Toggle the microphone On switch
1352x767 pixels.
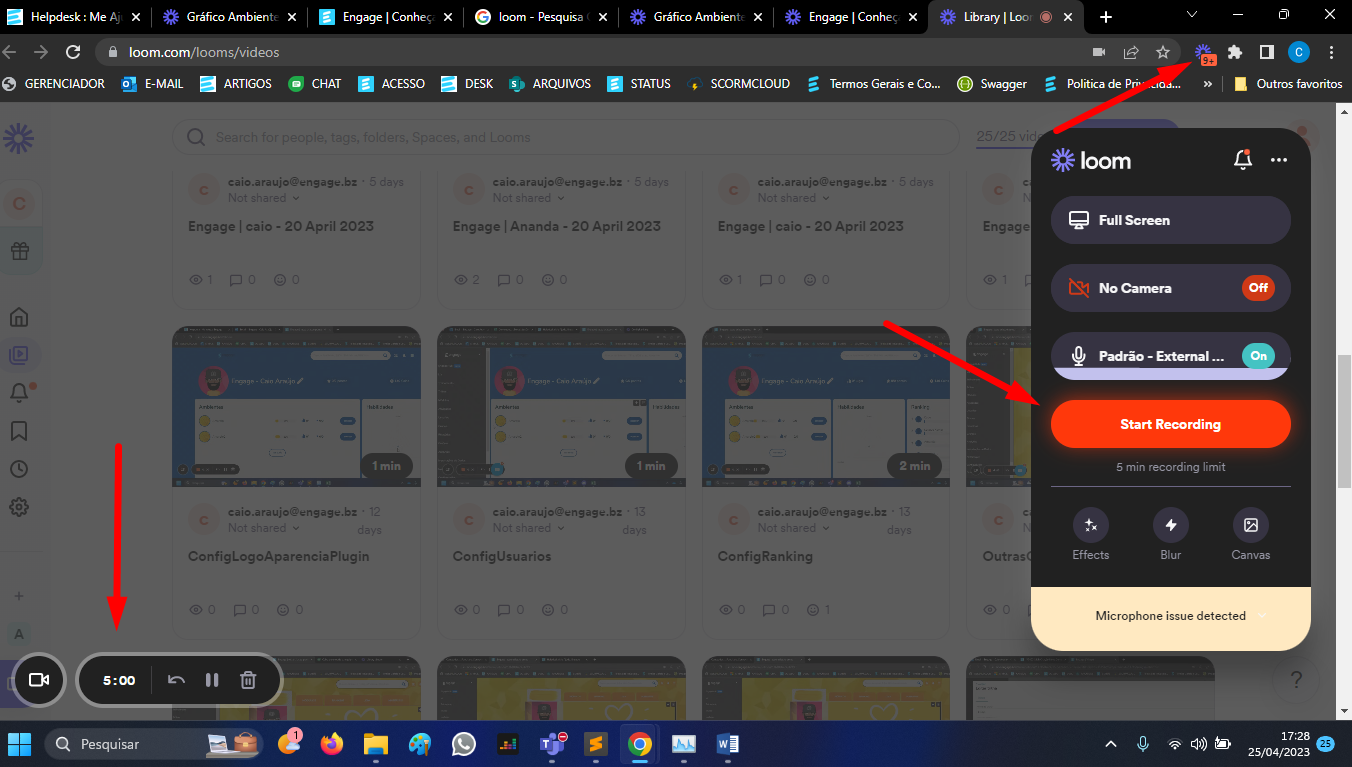(1258, 356)
